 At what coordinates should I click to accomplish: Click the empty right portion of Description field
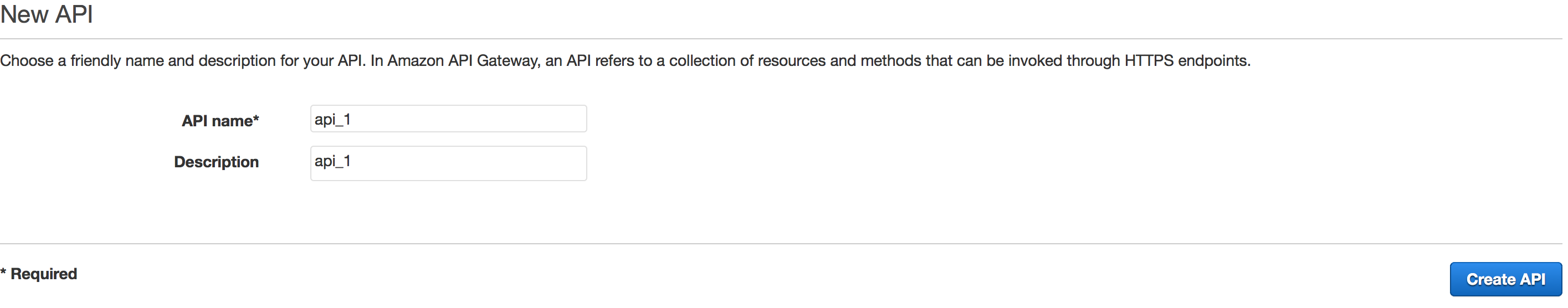click(487, 163)
